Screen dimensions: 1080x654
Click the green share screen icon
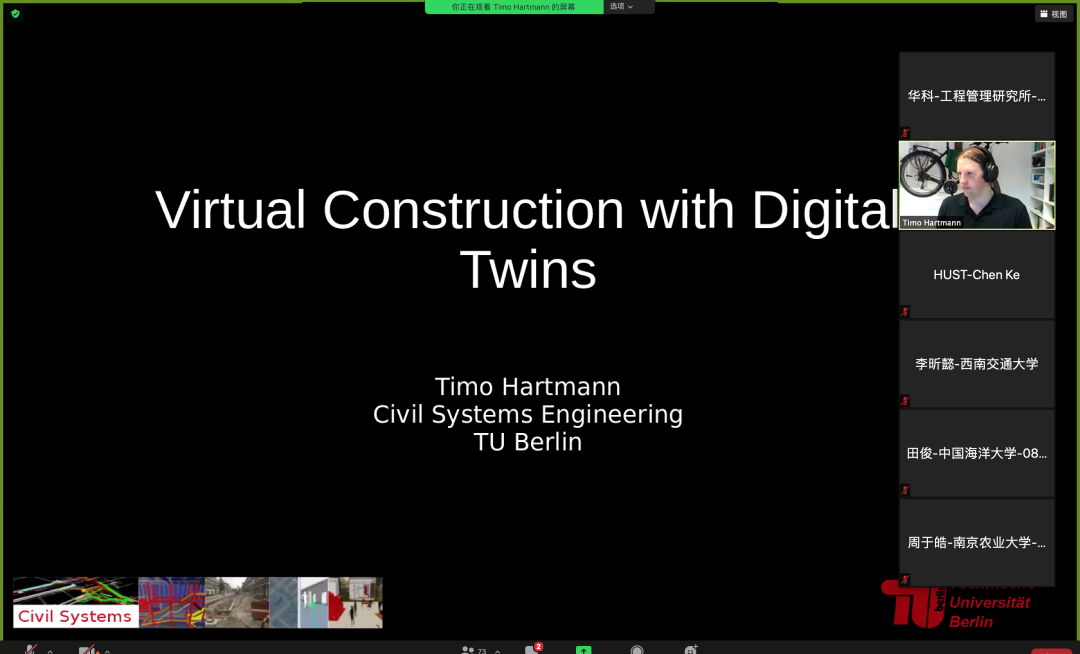point(583,650)
